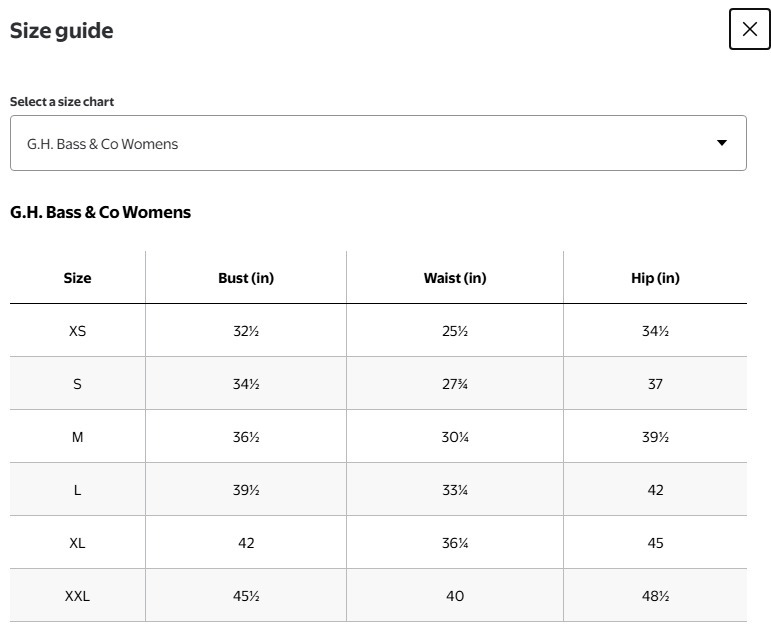
Task: Click the S waist value 27¾
Action: coord(455,384)
